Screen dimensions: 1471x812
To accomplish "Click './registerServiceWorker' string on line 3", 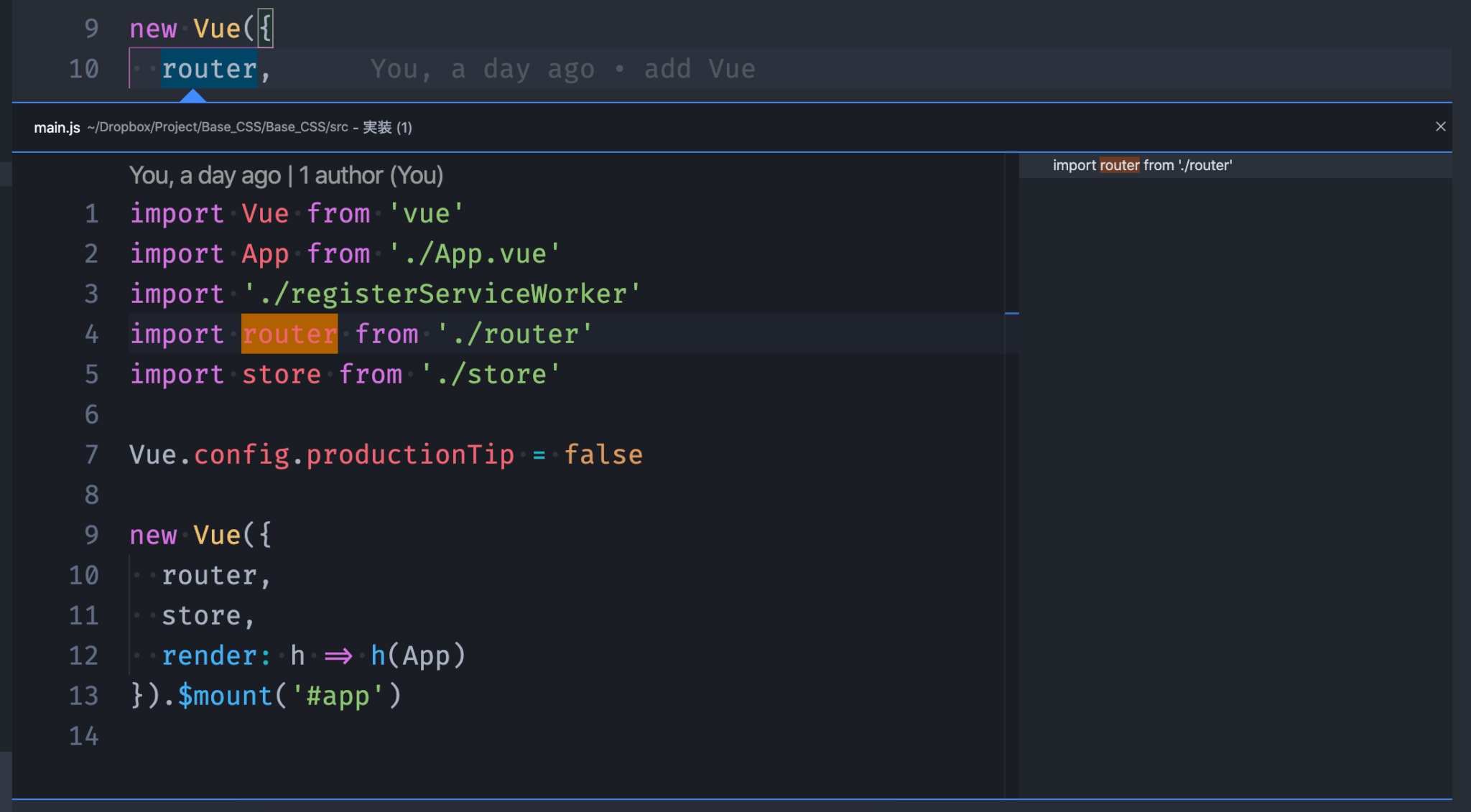I will 442,293.
